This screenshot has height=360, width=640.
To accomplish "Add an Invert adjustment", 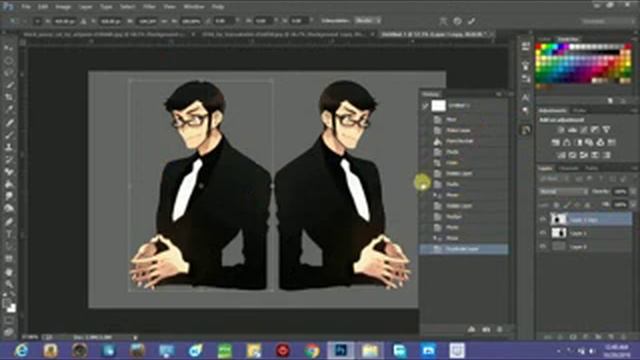I will [x=562, y=155].
